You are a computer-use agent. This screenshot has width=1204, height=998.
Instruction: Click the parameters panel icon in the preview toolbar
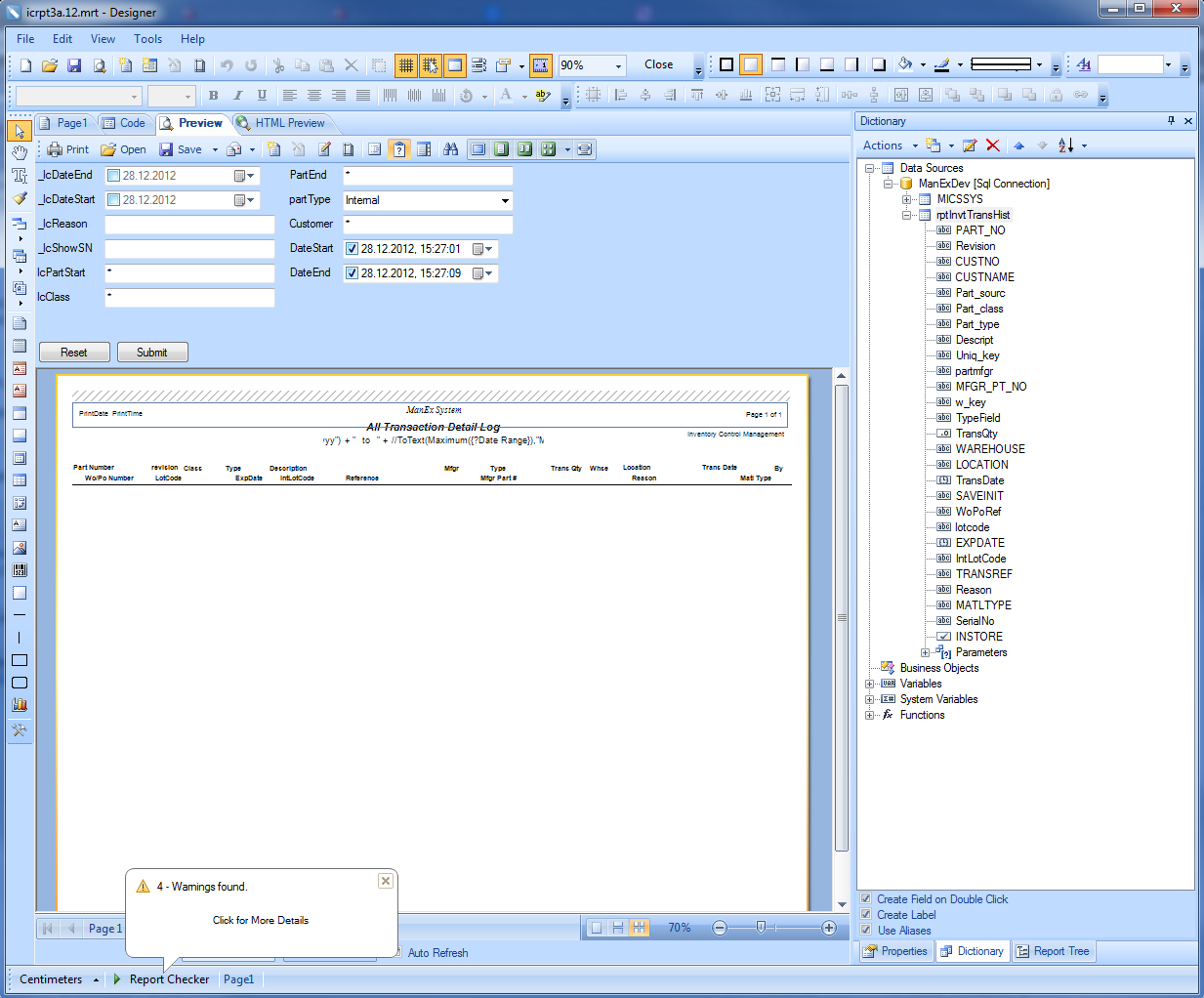pyautogui.click(x=399, y=149)
